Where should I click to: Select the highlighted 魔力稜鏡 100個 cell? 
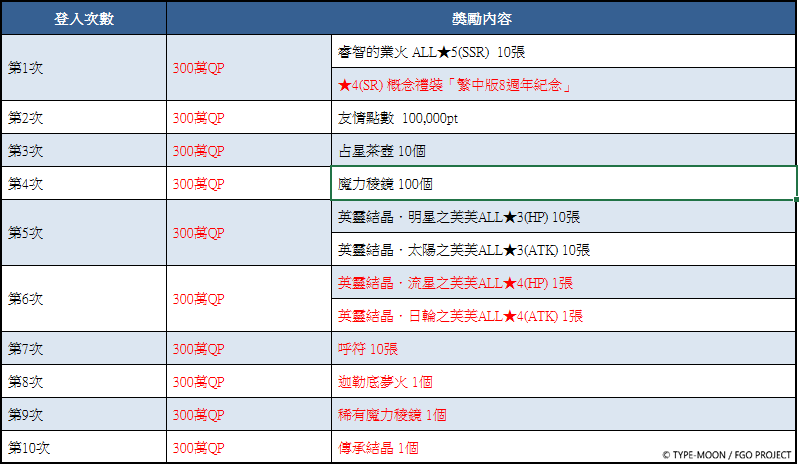pos(563,184)
